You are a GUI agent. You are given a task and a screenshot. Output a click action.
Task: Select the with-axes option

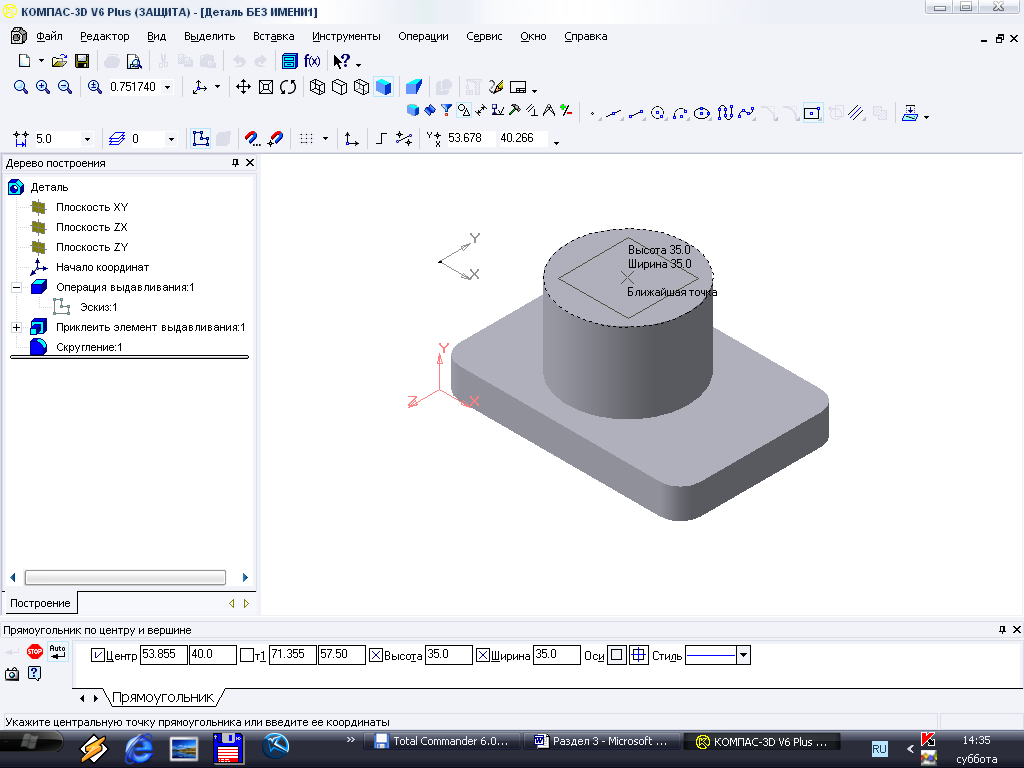(x=639, y=655)
